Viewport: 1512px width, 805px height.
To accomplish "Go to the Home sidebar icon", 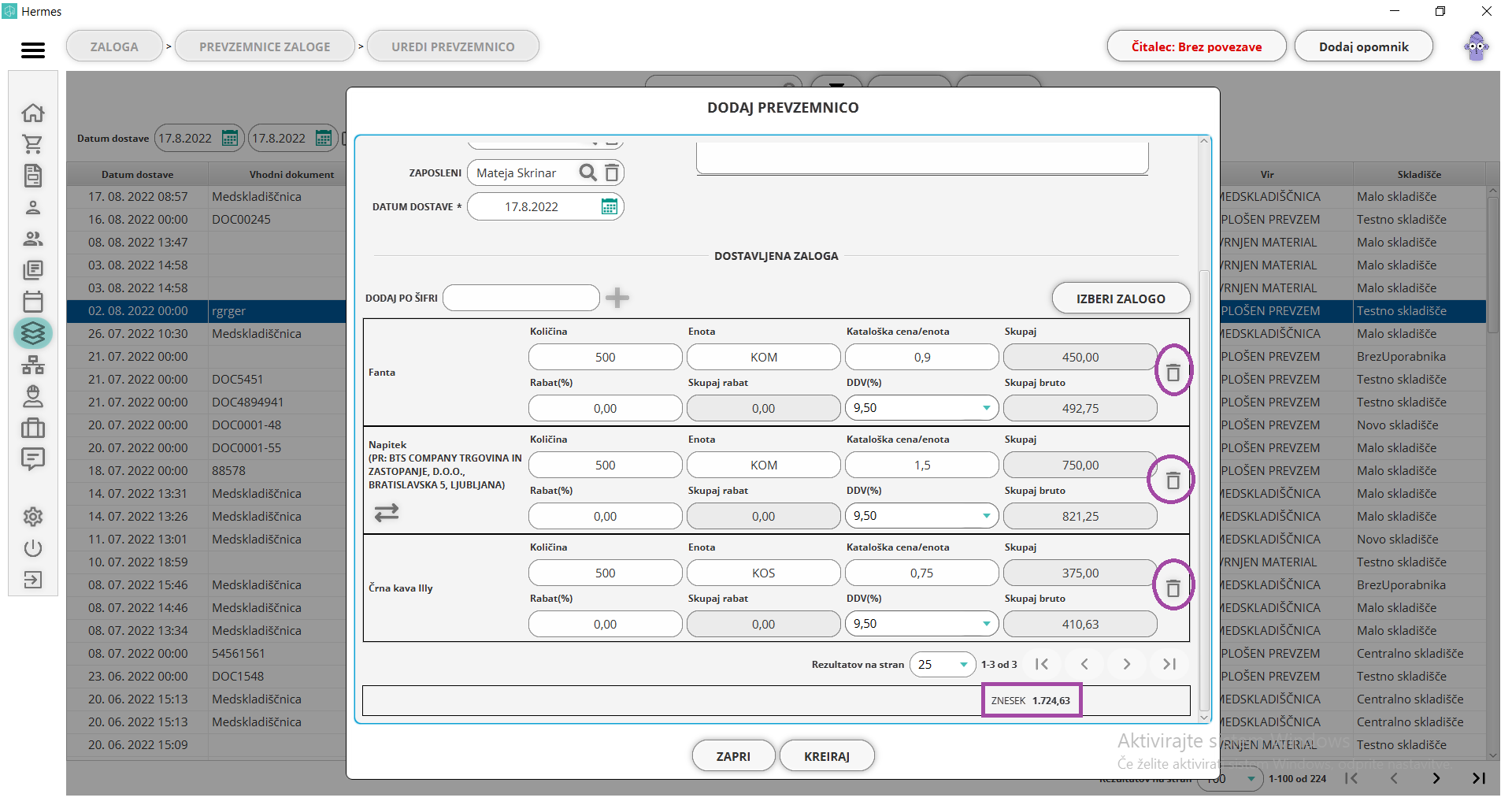I will tap(33, 113).
